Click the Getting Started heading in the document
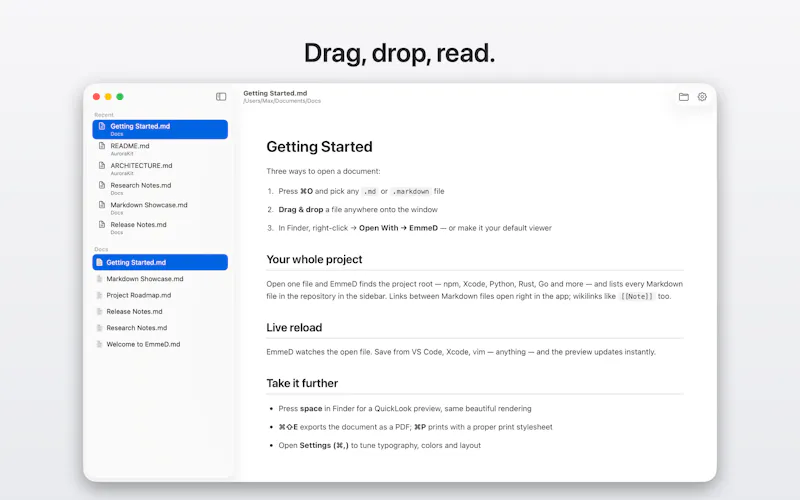 tap(319, 147)
